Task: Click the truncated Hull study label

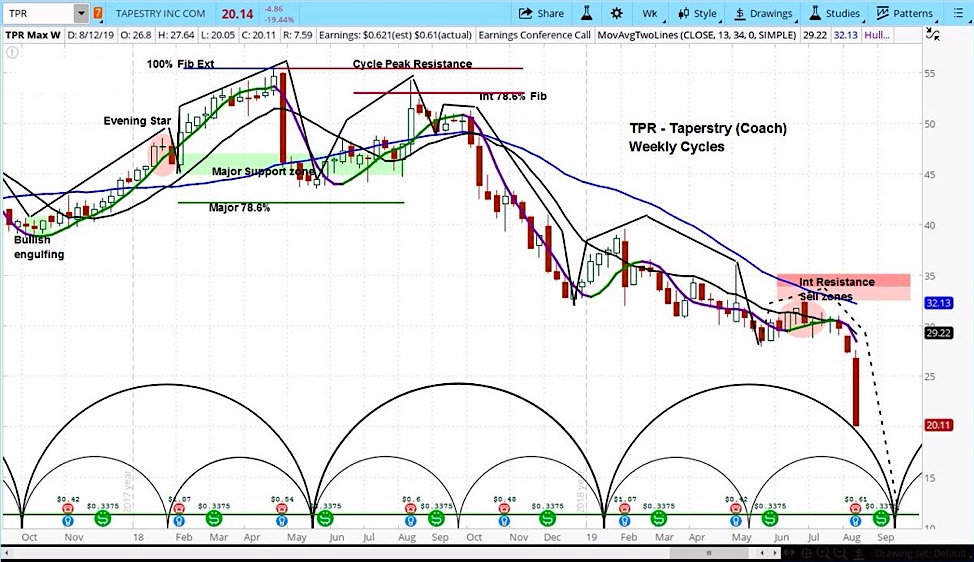Action: (876, 35)
